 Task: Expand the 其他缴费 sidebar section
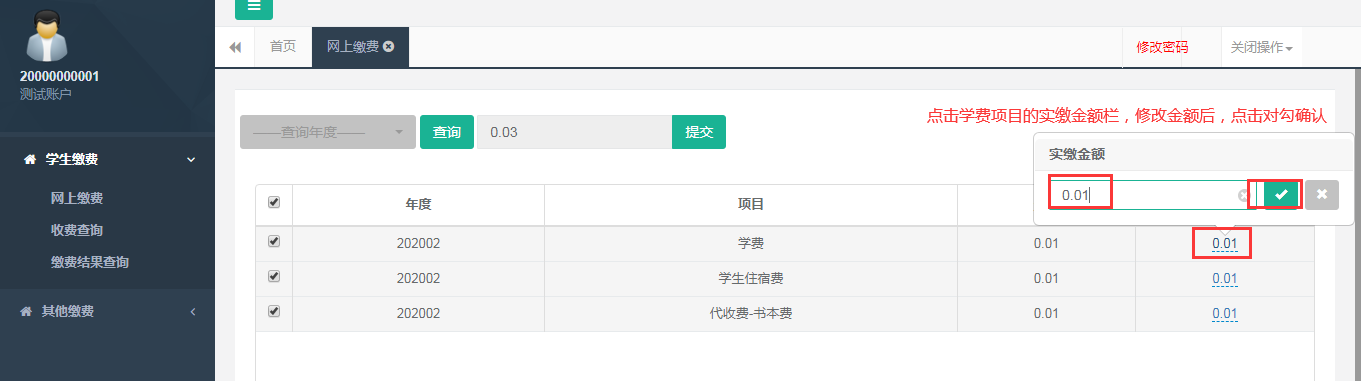click(108, 311)
